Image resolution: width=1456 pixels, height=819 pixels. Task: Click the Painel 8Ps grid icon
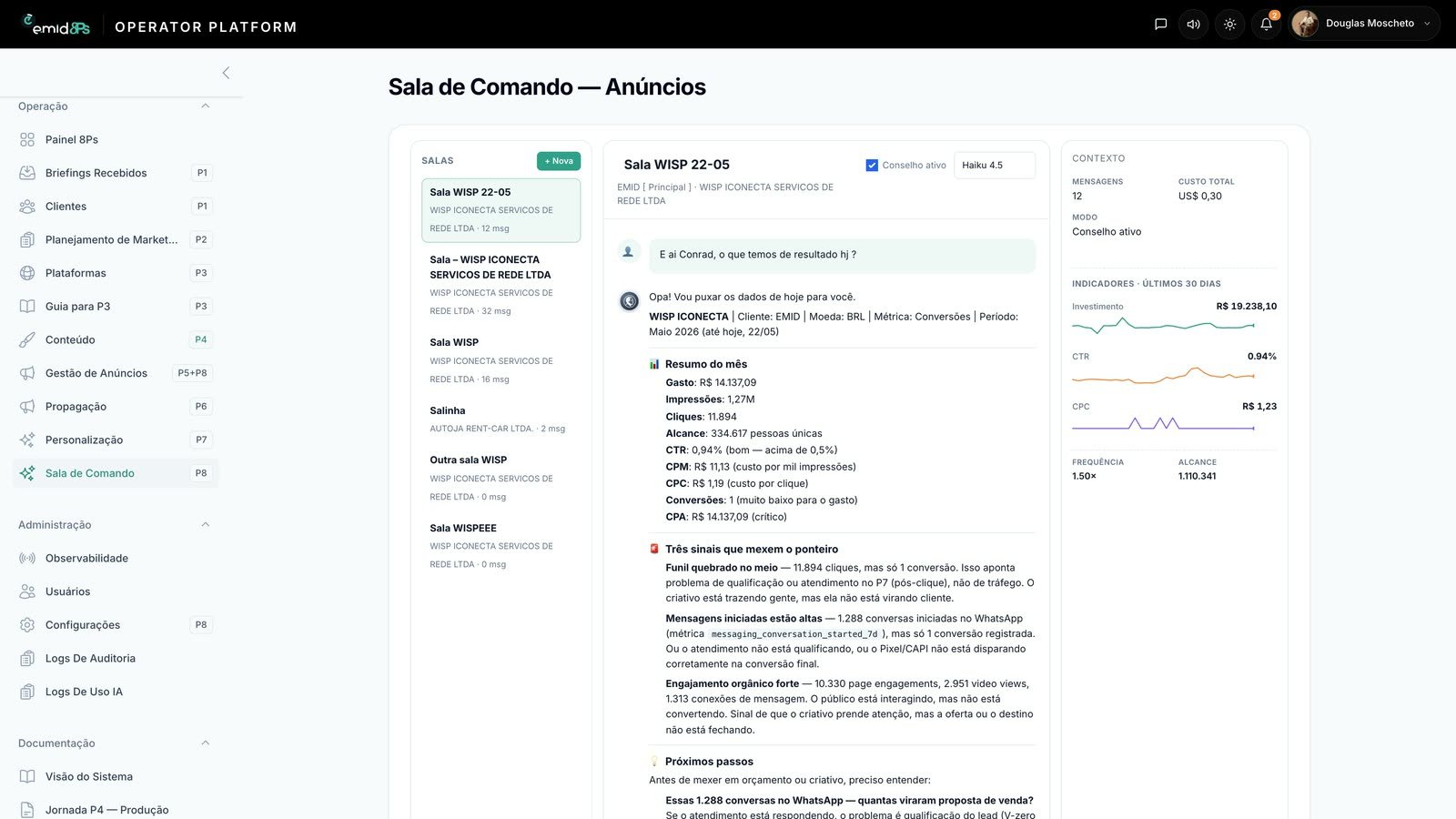pos(27,139)
